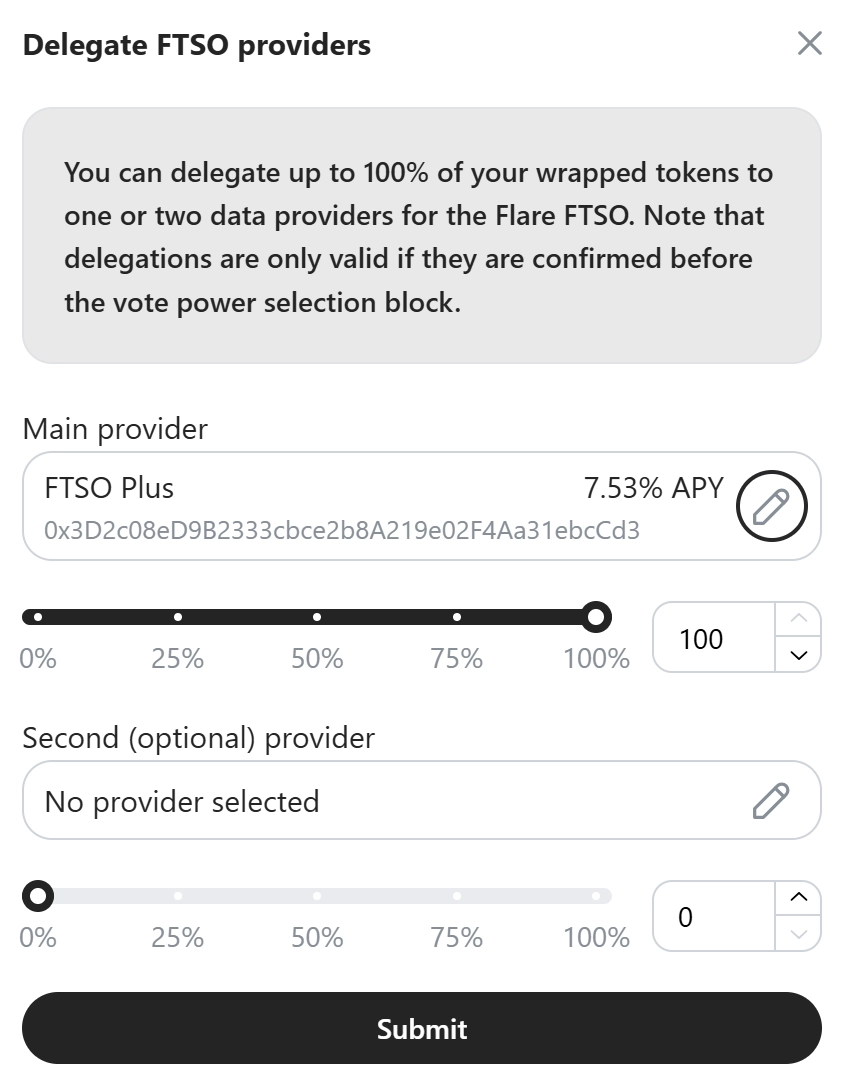
Task: Set the main provider slider to 50%
Action: tap(317, 617)
